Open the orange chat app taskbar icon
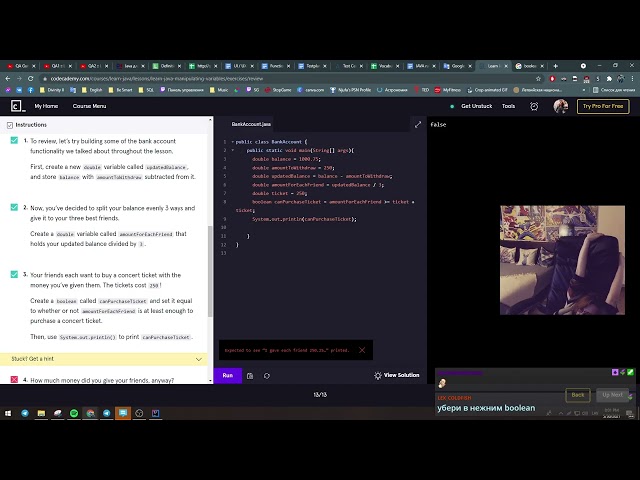Screen dimensions: 640x480 [x=123, y=413]
